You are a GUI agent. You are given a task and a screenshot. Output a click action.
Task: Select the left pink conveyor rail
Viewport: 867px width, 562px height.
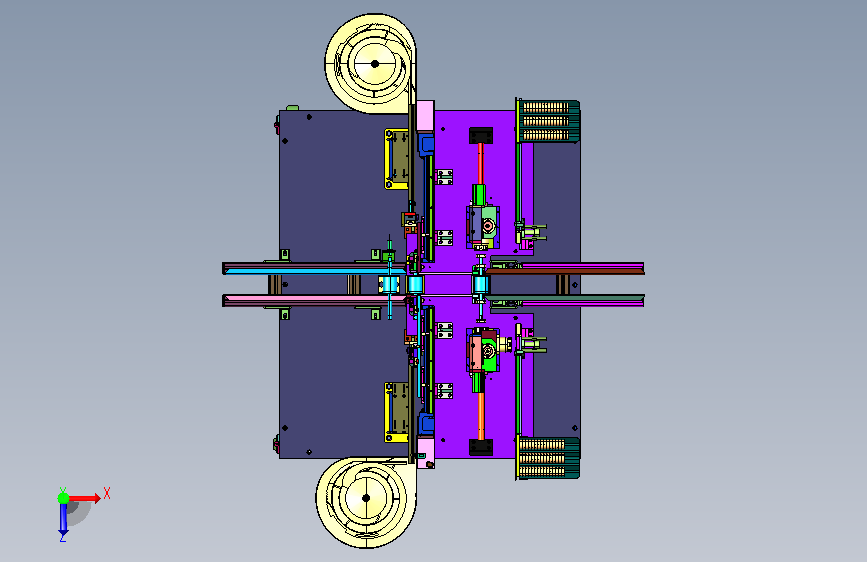tap(315, 299)
